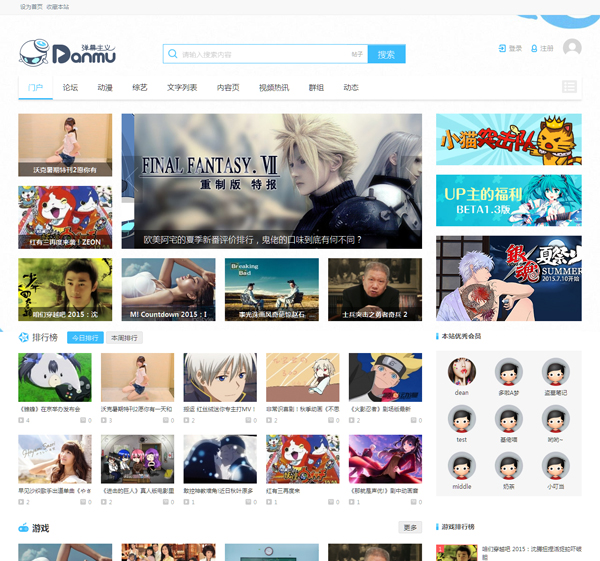Open the Yokai Watch ZEON thumbnail

click(65, 217)
